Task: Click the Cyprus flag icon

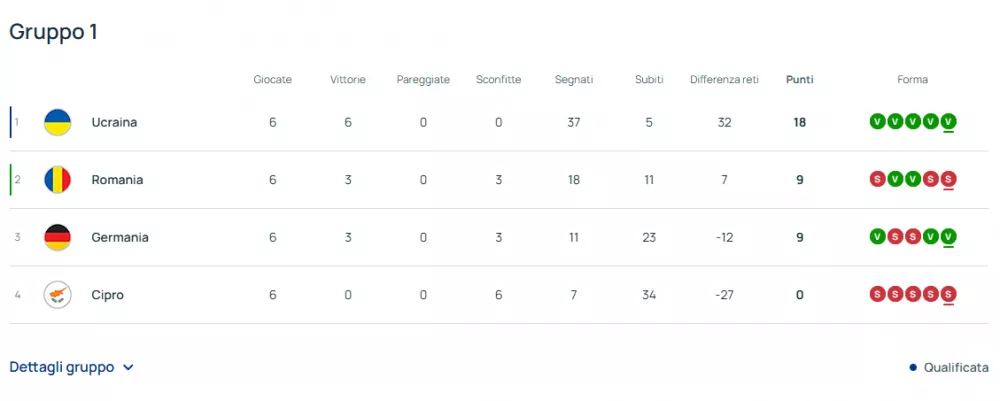Action: tap(58, 295)
